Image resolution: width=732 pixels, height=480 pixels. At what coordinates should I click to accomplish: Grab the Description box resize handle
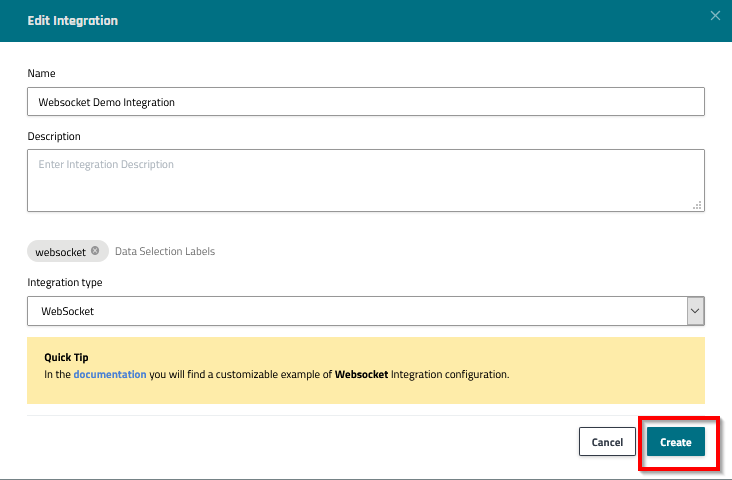click(697, 204)
